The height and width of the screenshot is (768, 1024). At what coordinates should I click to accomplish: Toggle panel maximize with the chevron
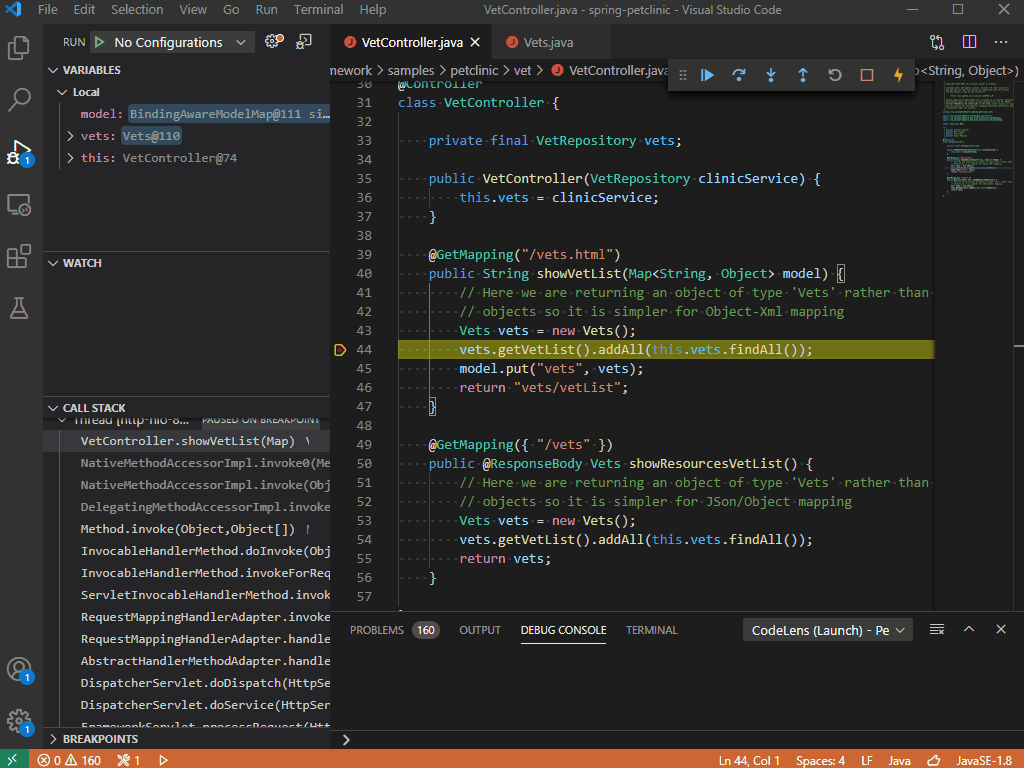(x=968, y=629)
